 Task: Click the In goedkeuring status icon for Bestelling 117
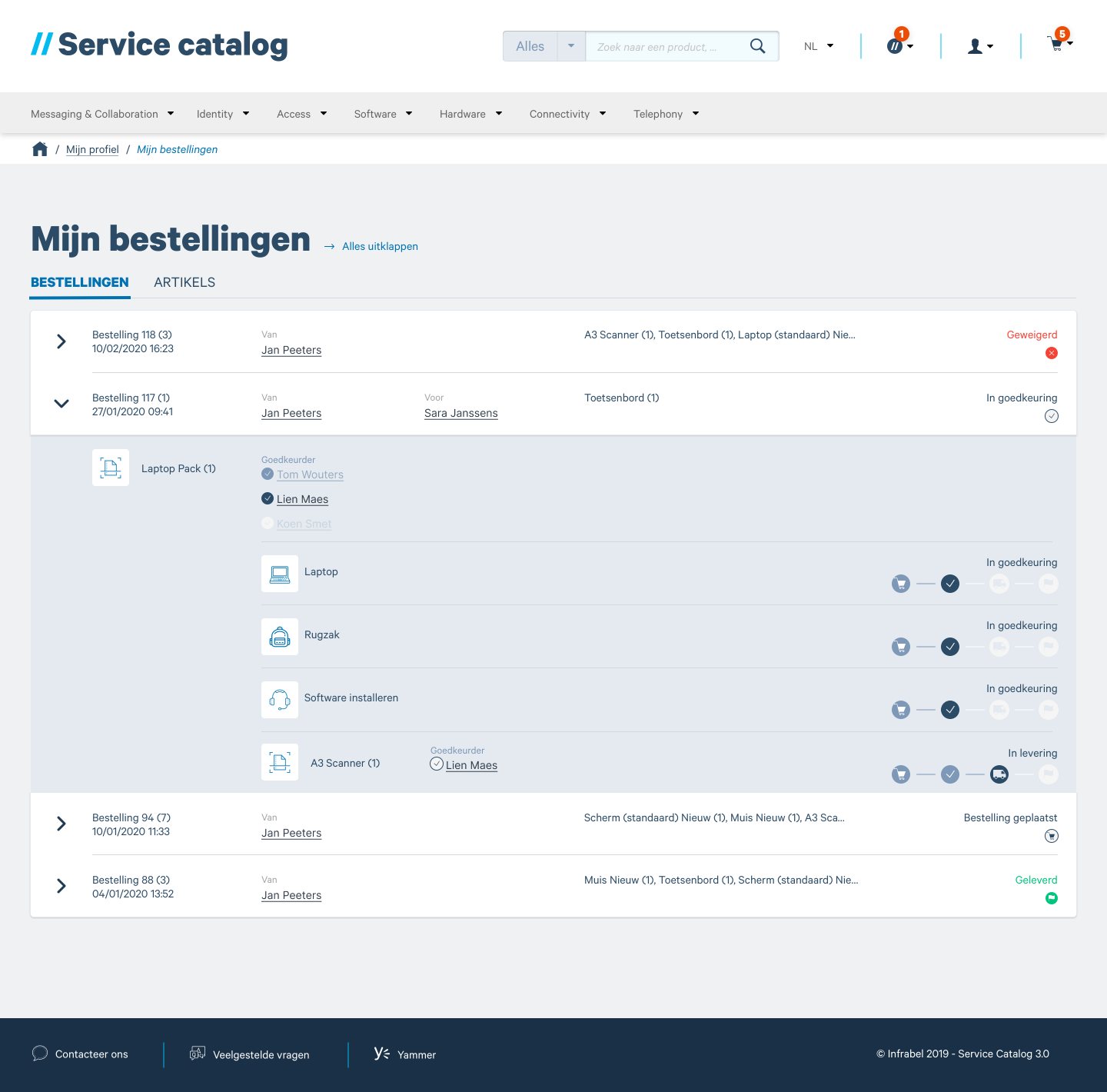tap(1052, 416)
